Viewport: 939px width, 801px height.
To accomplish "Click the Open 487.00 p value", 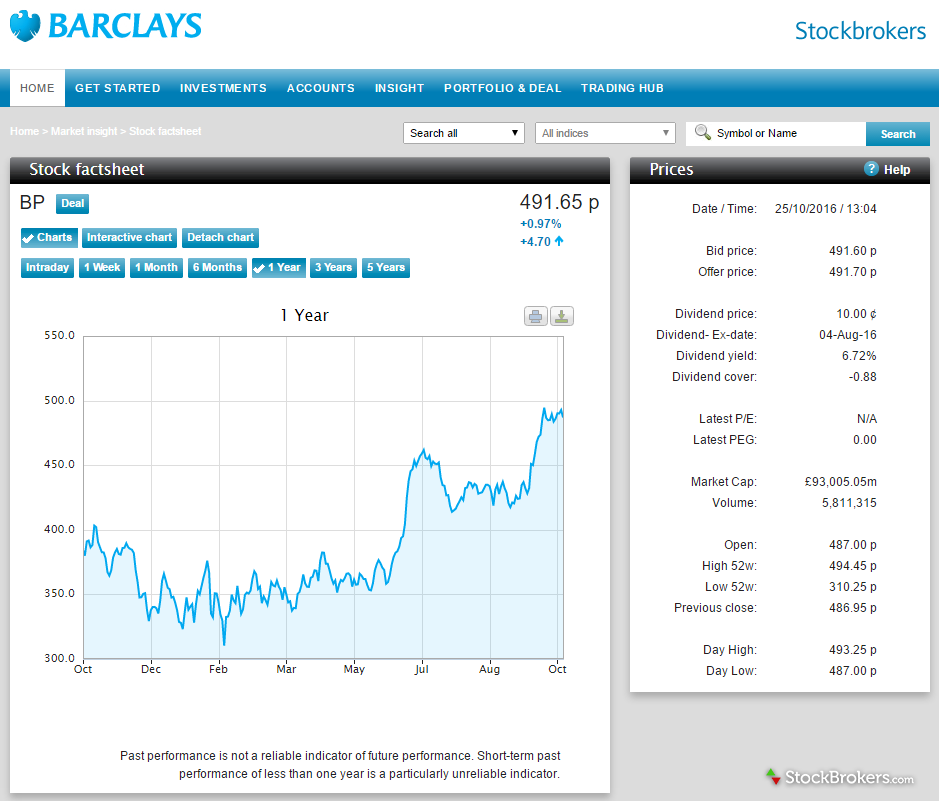I will pyautogui.click(x=853, y=545).
